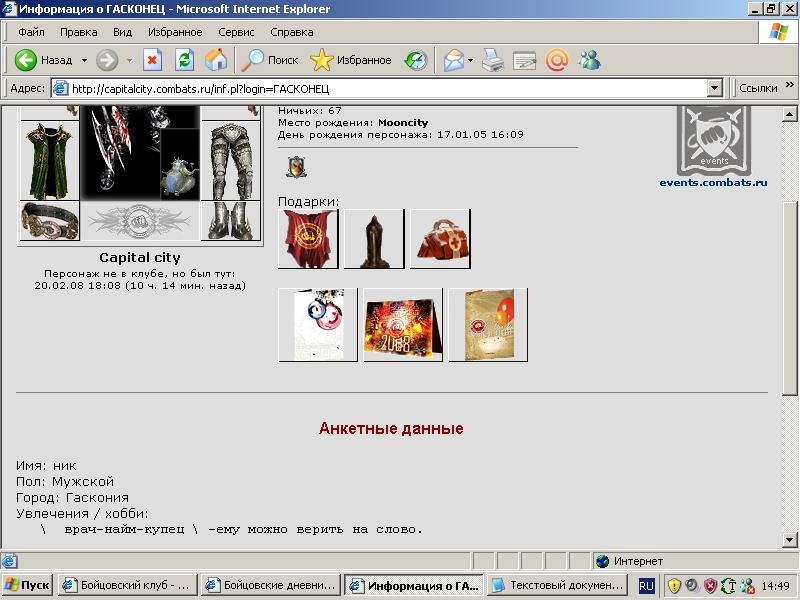Click the 2008 fireworks greeting card
This screenshot has height=600, width=800.
click(x=403, y=325)
